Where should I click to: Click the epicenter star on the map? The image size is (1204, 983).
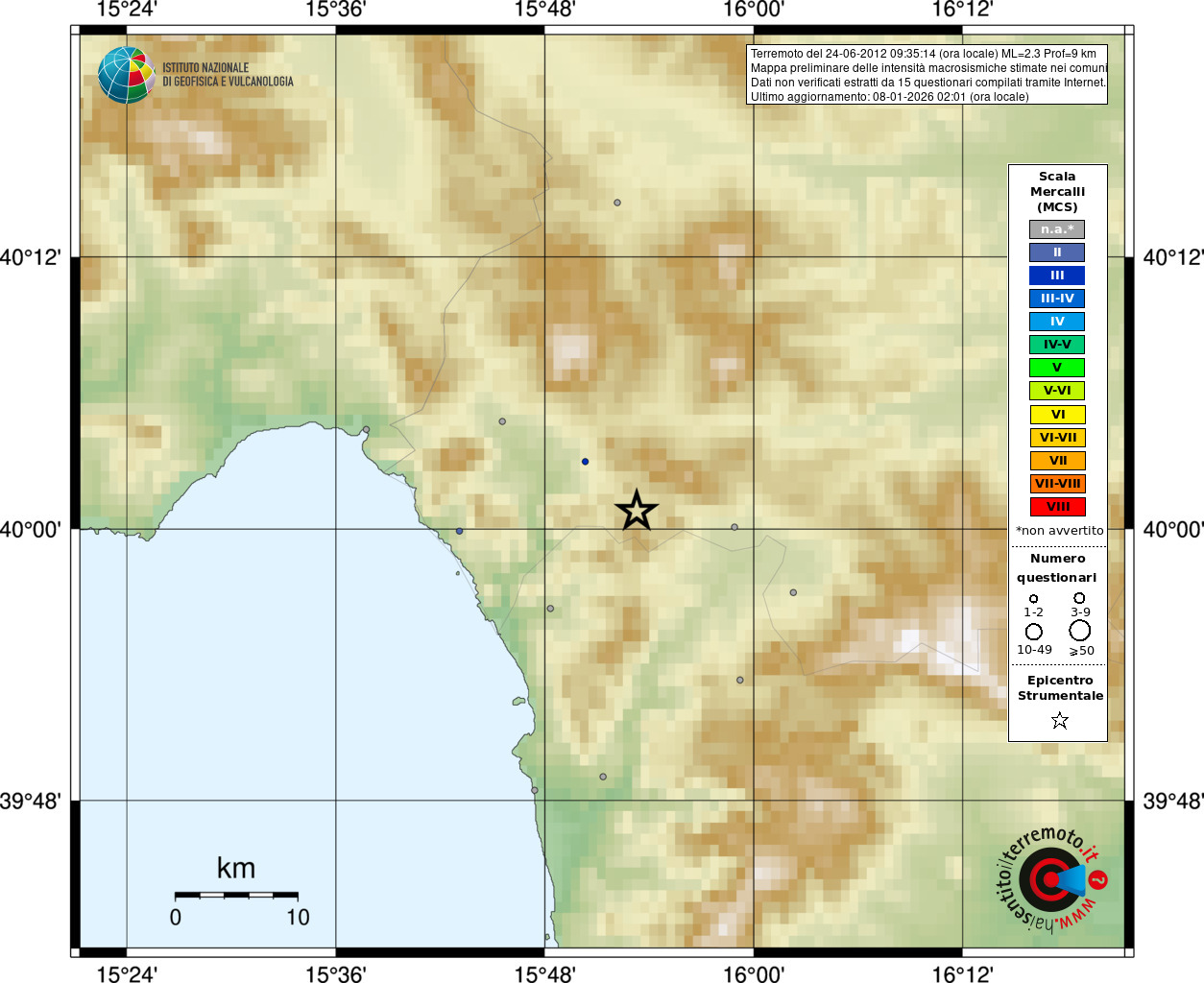point(637,510)
